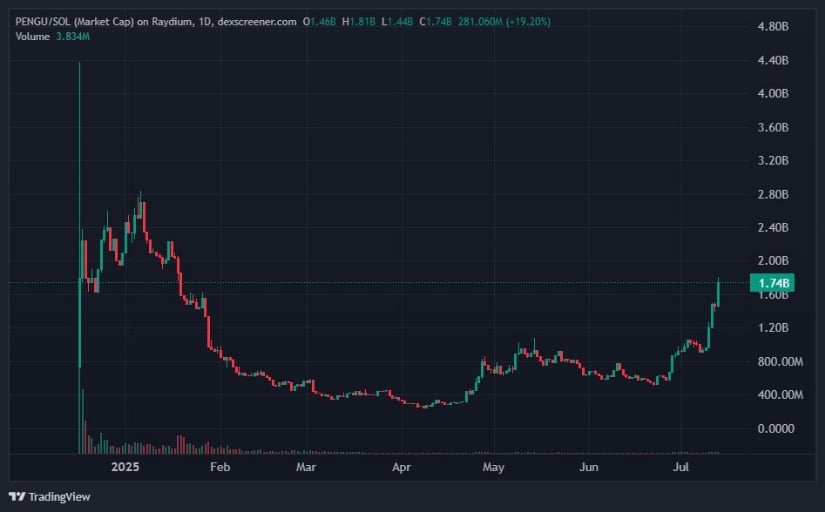Click the 2025 time axis label
The width and height of the screenshot is (825, 512).
(125, 467)
